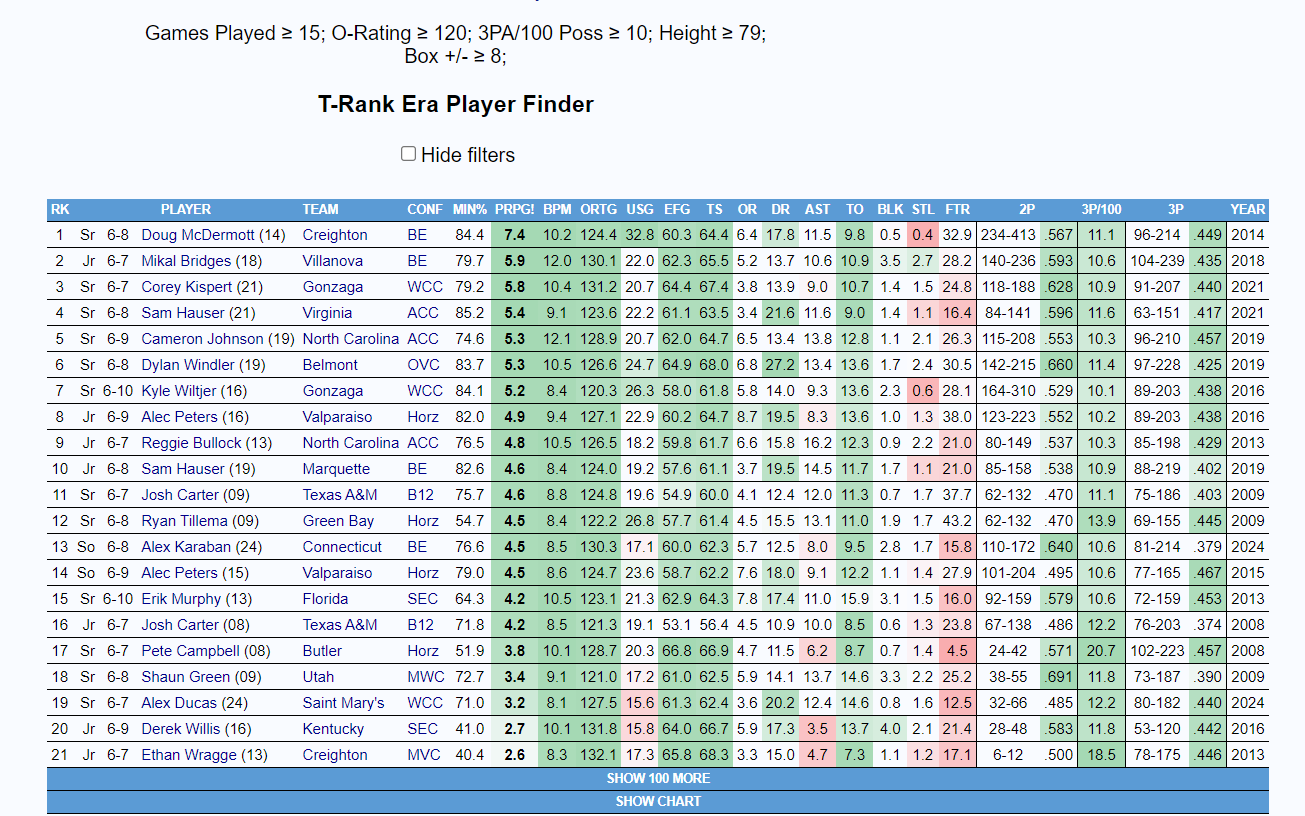Sort by MIN% column header

point(469,209)
